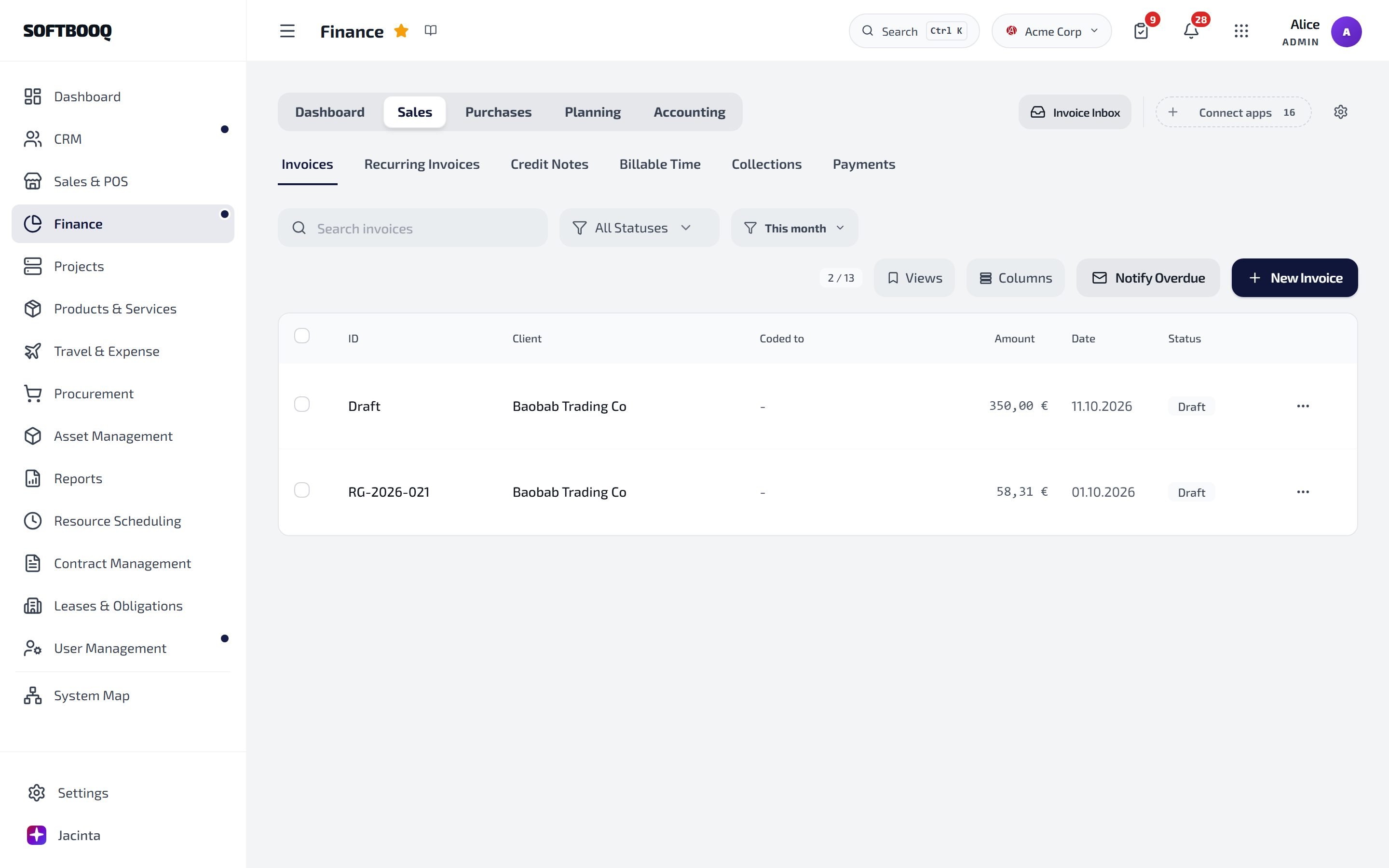
Task: Click Notify Overdue
Action: pos(1148,278)
